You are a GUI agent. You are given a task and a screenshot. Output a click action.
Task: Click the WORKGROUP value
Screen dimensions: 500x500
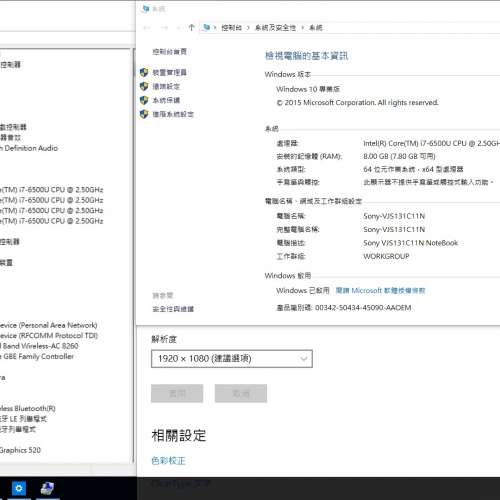coord(386,256)
